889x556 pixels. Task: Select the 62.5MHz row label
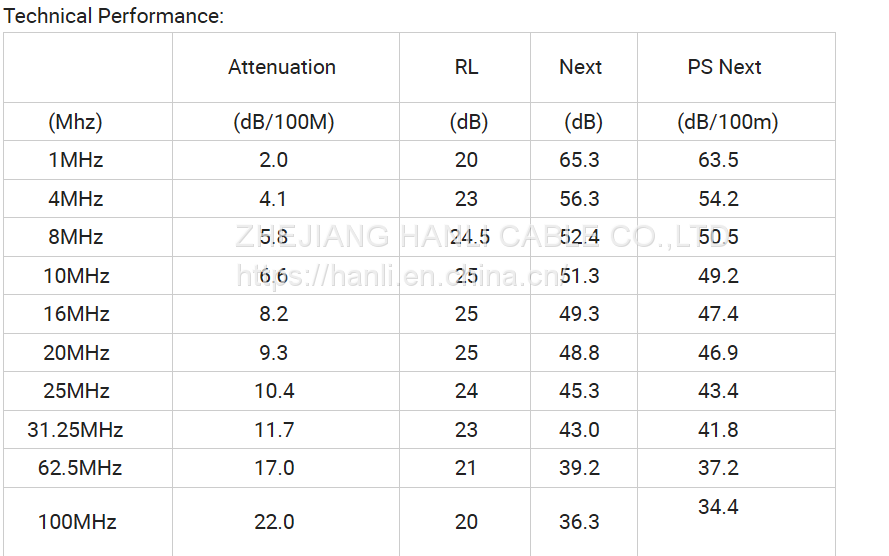pos(75,468)
